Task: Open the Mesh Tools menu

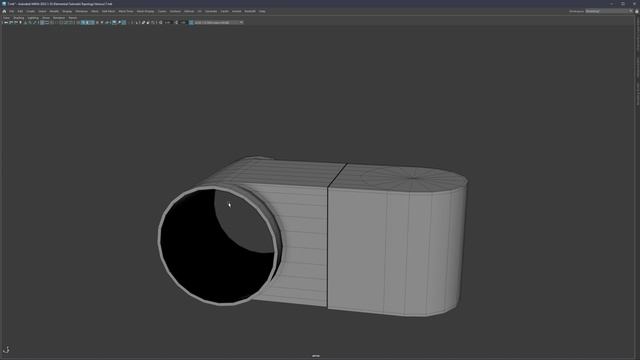Action: pos(126,11)
